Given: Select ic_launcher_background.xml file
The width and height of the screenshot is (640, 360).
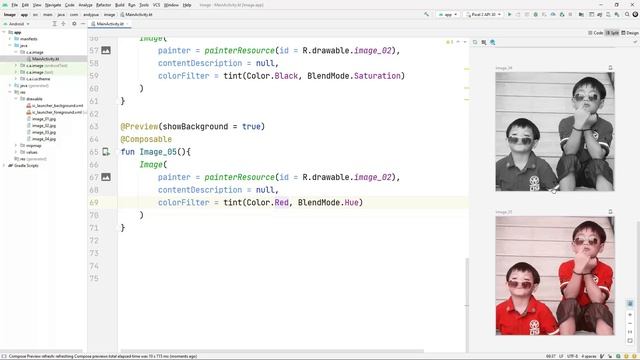Looking at the screenshot, I should point(55,105).
